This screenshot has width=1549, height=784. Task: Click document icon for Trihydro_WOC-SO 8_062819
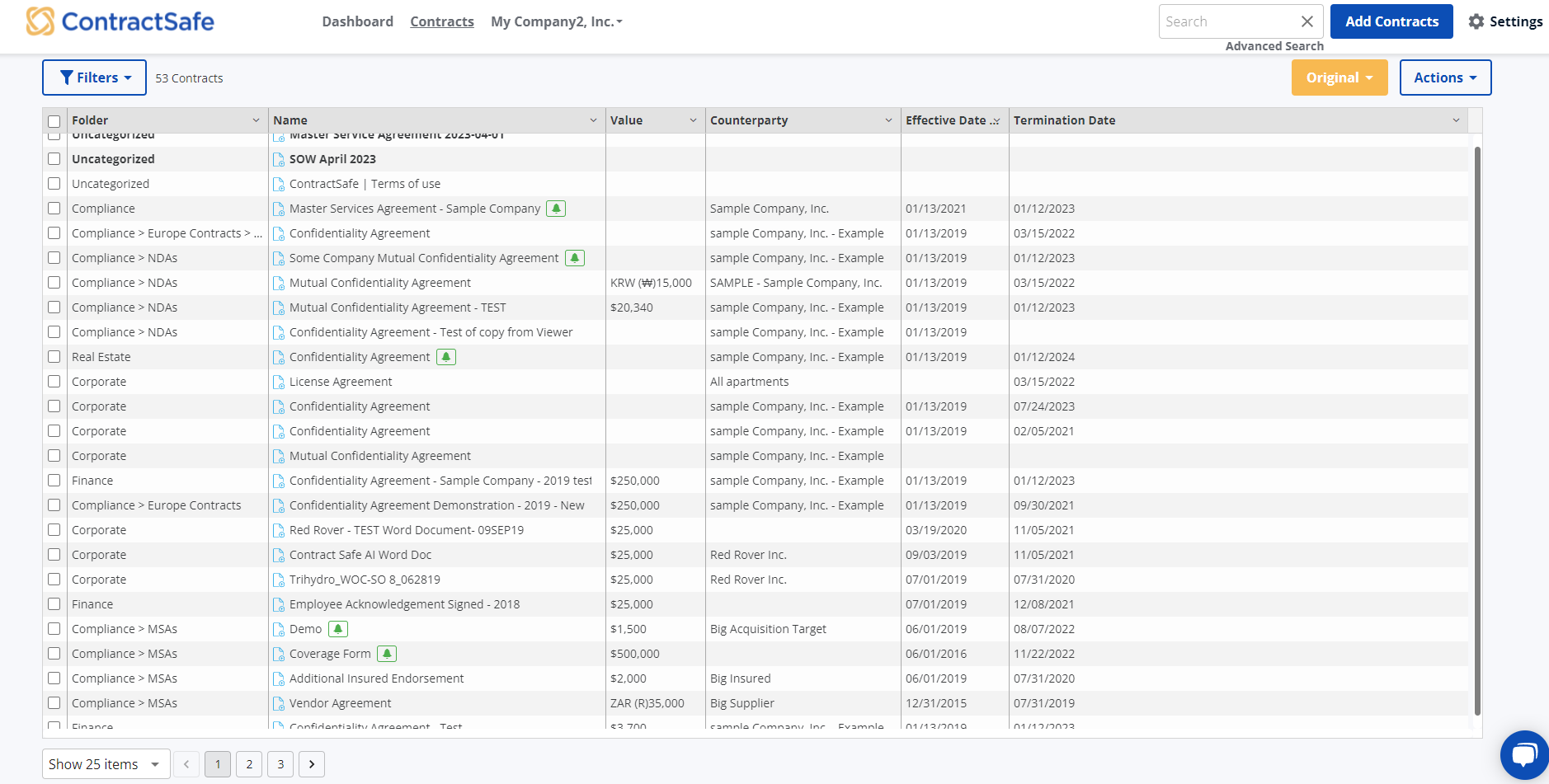279,580
